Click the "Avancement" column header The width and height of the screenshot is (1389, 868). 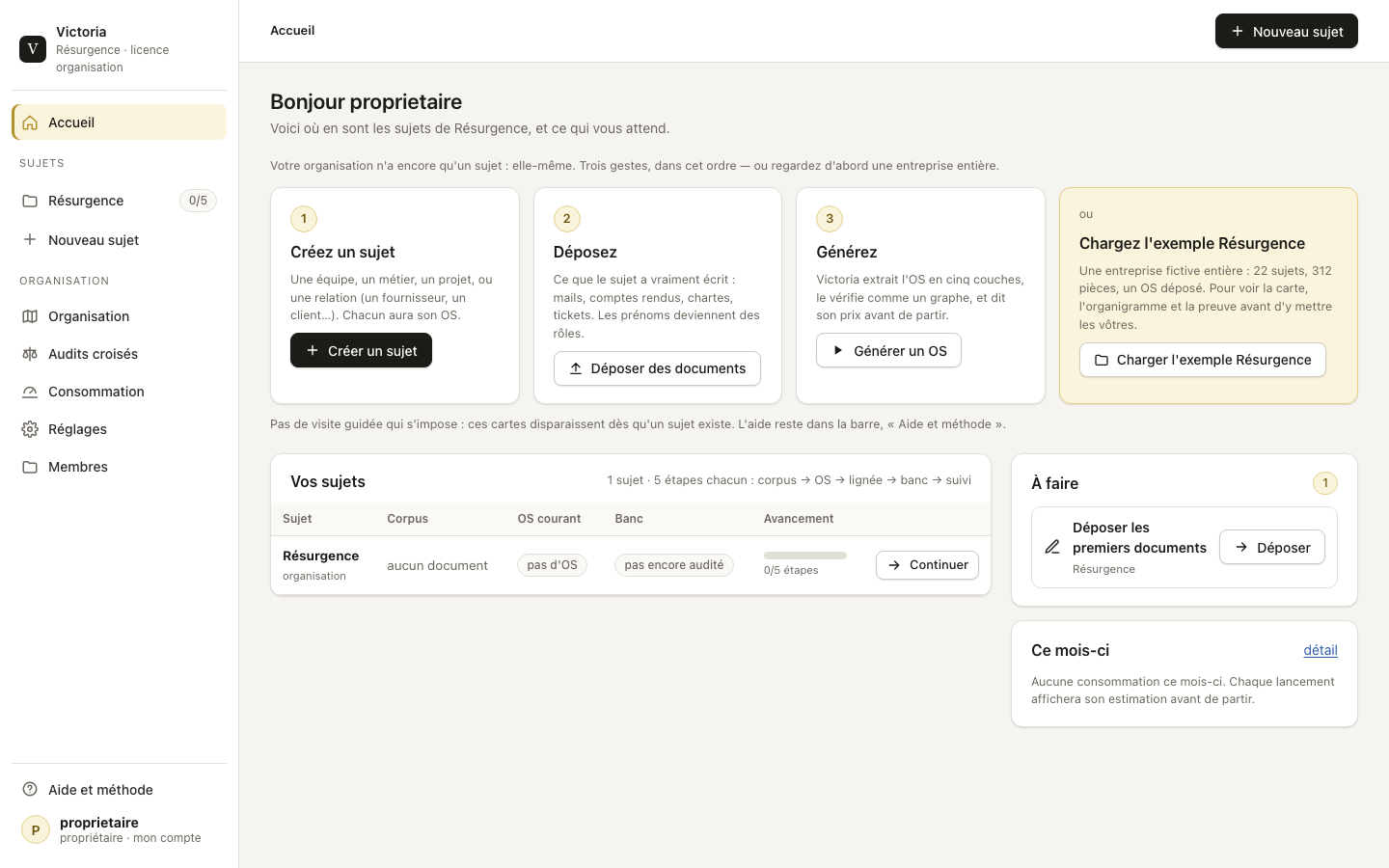coord(799,519)
